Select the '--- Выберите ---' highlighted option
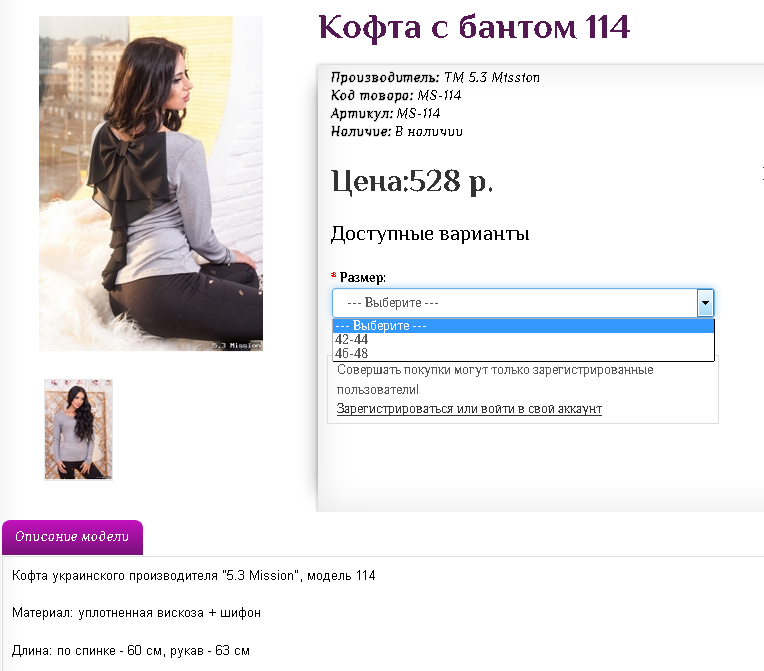This screenshot has height=671, width=764. point(523,326)
